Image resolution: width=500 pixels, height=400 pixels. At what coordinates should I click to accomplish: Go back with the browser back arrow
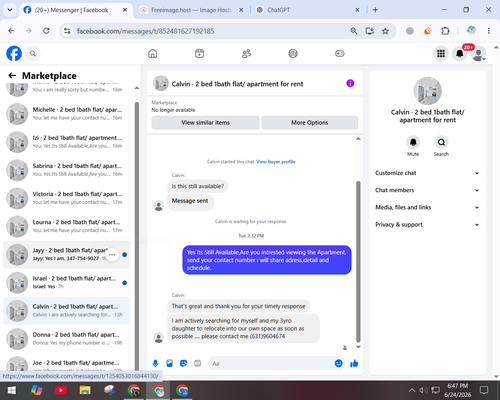click(11, 31)
